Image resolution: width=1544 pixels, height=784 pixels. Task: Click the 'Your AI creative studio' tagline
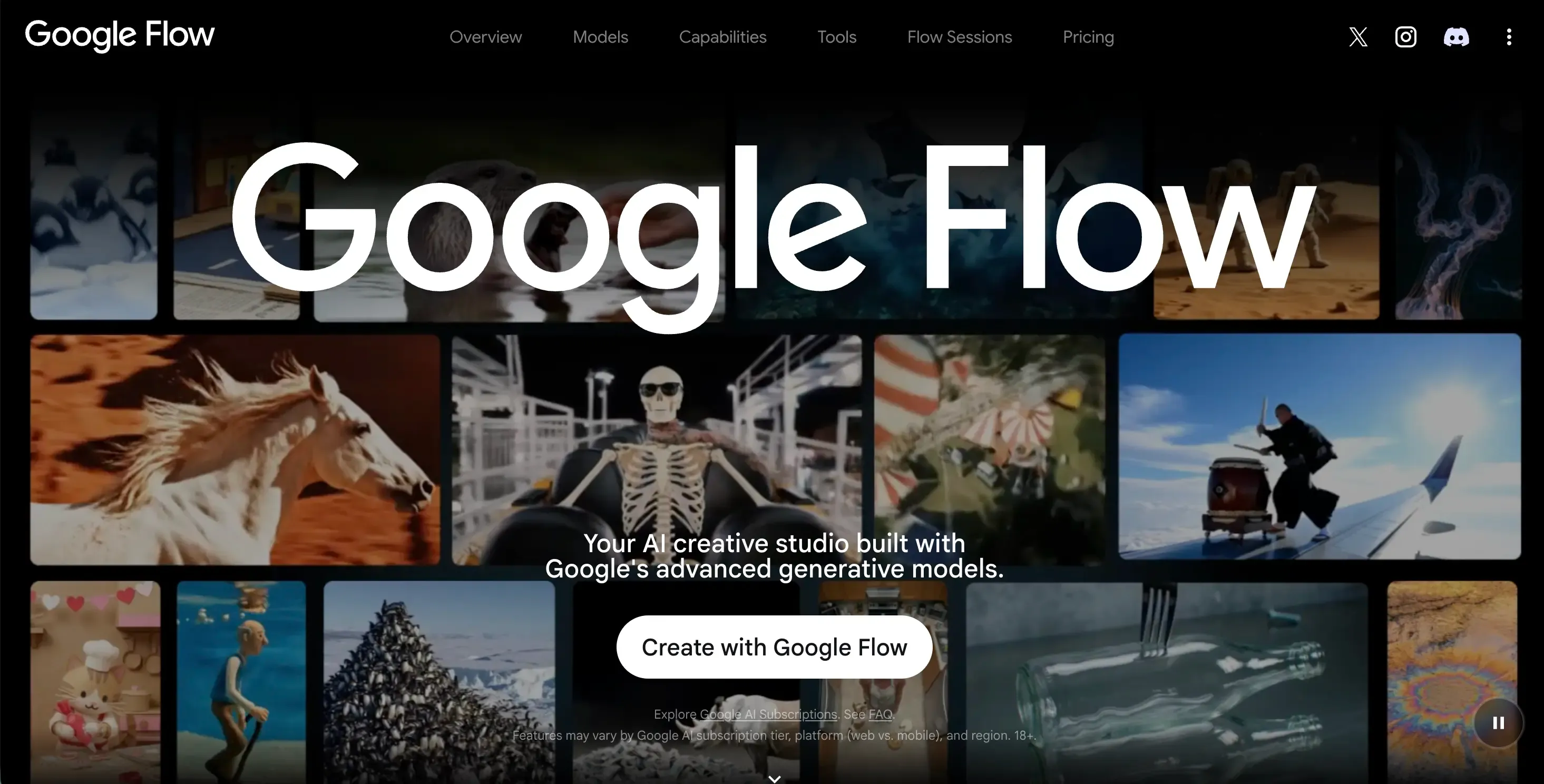pyautogui.click(x=774, y=556)
